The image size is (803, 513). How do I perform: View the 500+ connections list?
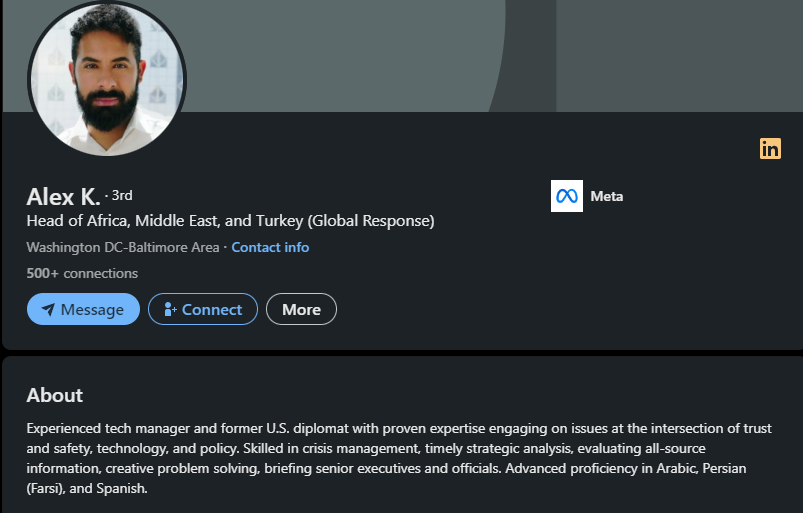(82, 273)
